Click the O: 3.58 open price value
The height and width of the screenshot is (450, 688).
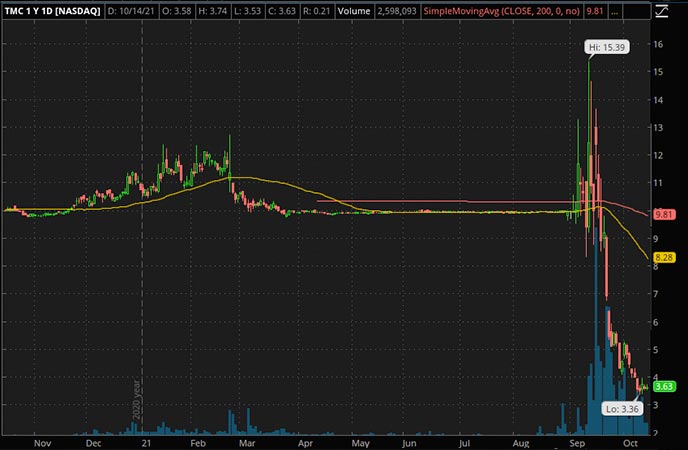[x=176, y=11]
